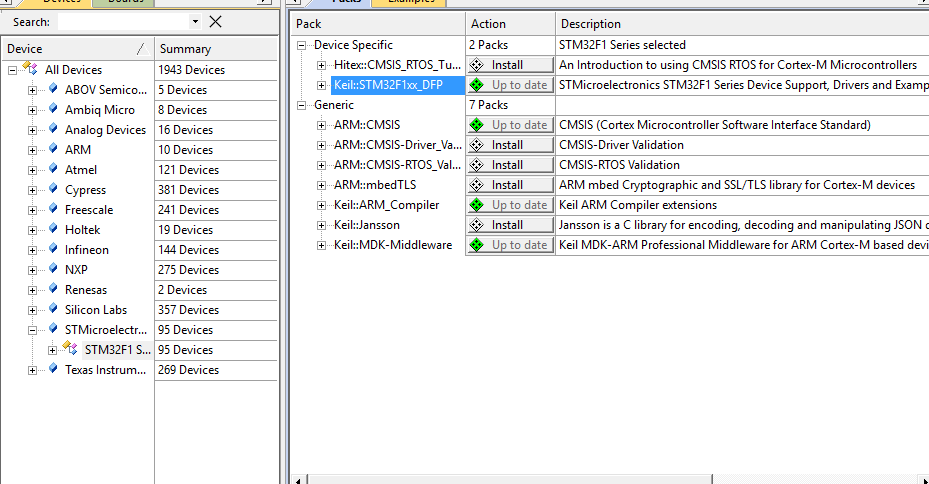
Task: Expand the ARM::mbedTLS pack
Action: pyautogui.click(x=321, y=185)
